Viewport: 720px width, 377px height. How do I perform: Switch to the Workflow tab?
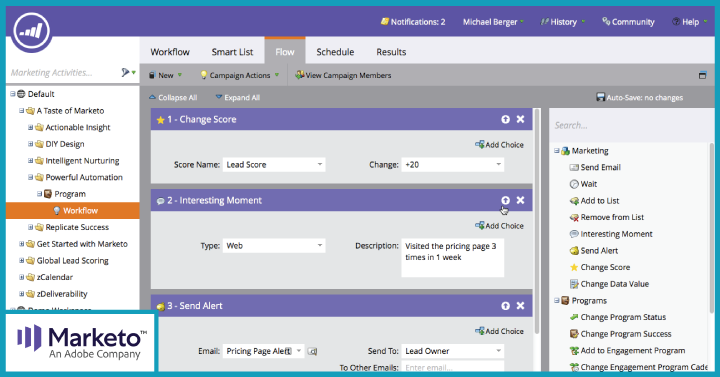pos(170,52)
